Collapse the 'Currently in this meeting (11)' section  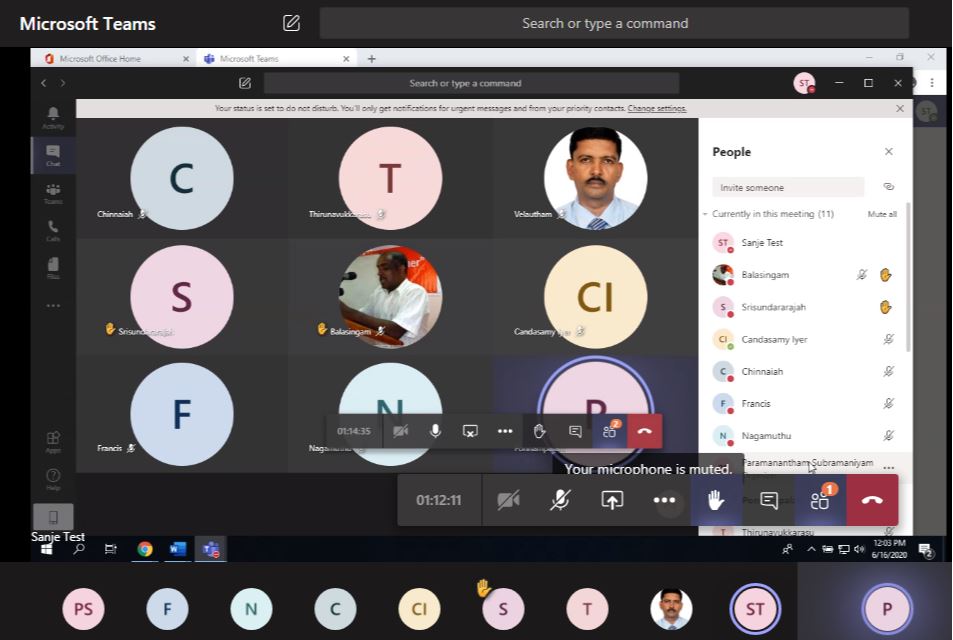tap(705, 214)
